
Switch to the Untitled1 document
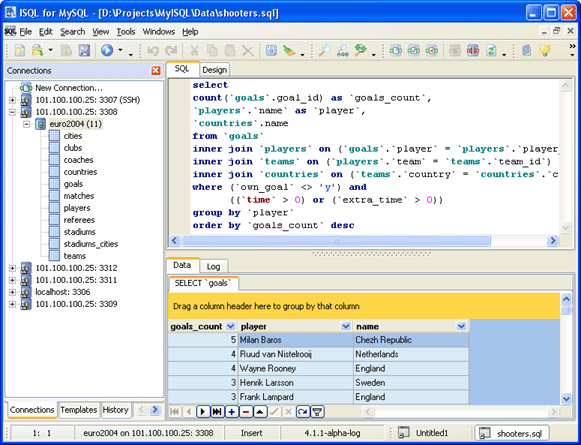click(x=424, y=433)
